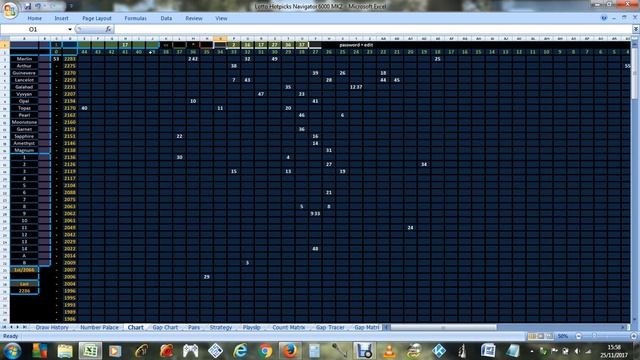Launch Windows Media Player from taskbar

115,351
